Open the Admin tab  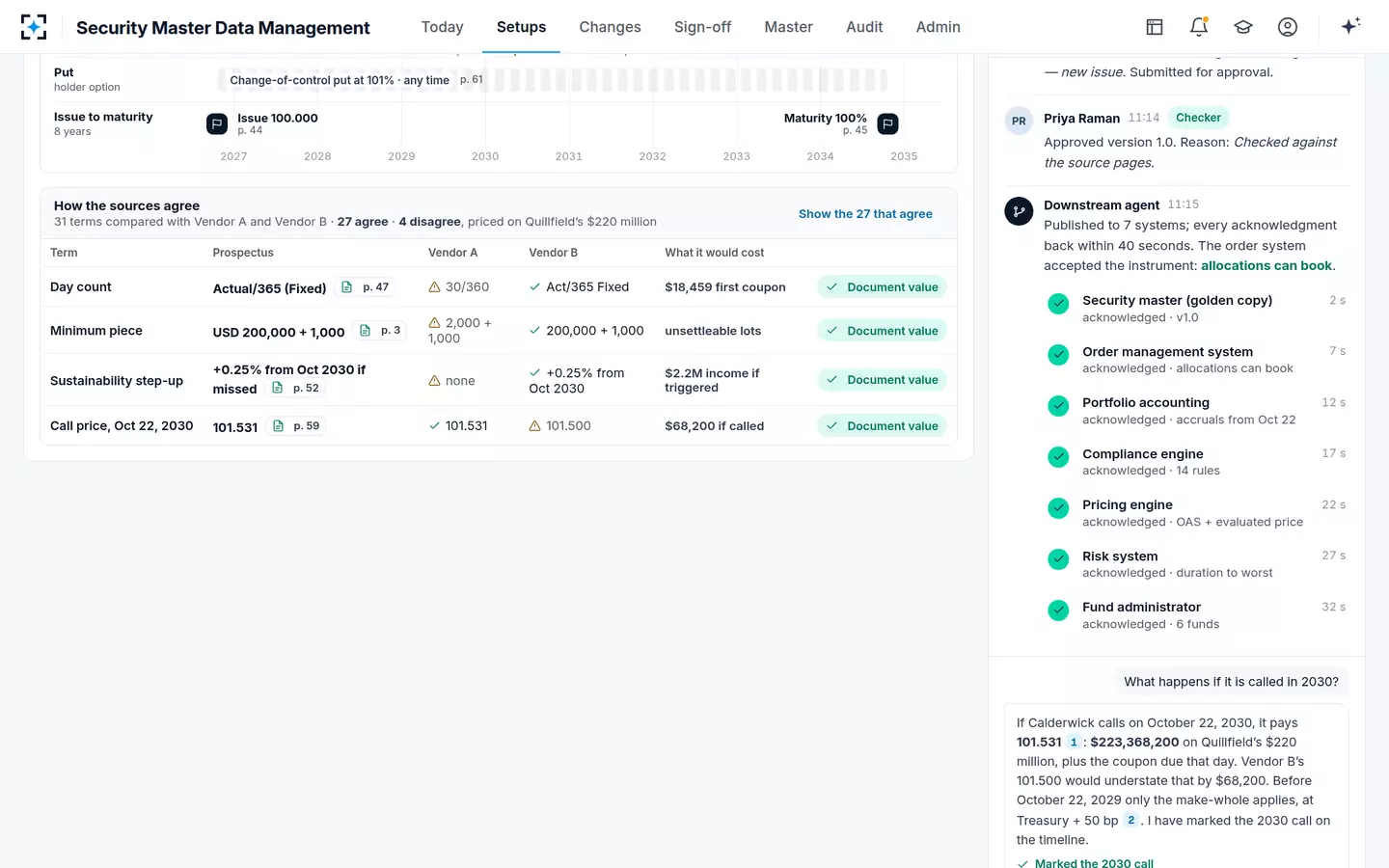coord(939,27)
